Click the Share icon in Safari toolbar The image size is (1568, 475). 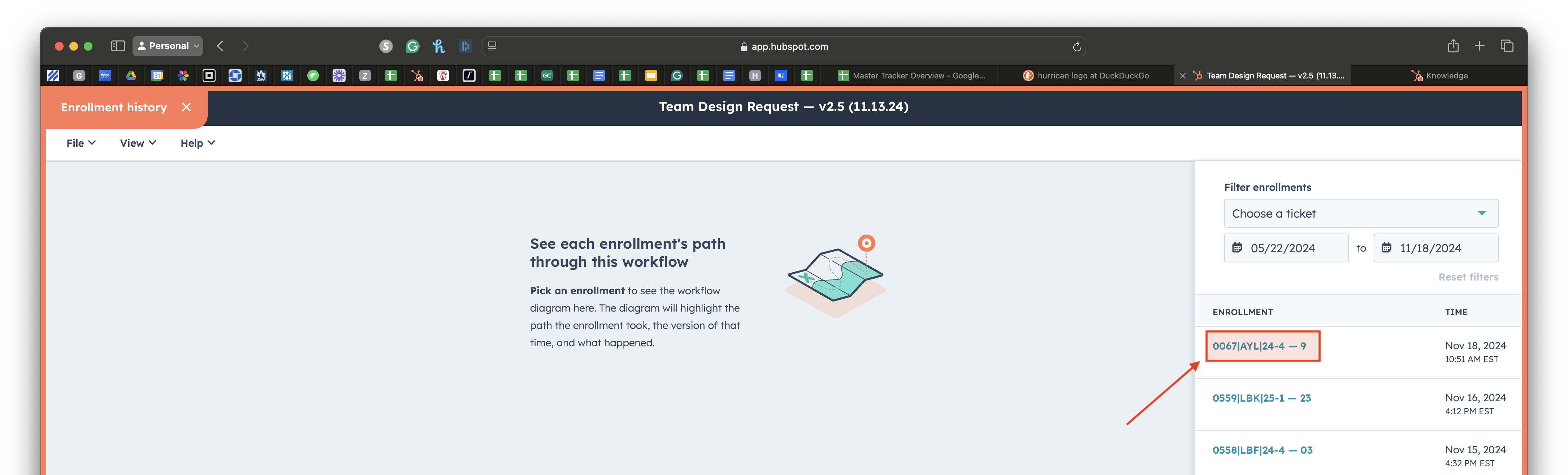pos(1453,46)
